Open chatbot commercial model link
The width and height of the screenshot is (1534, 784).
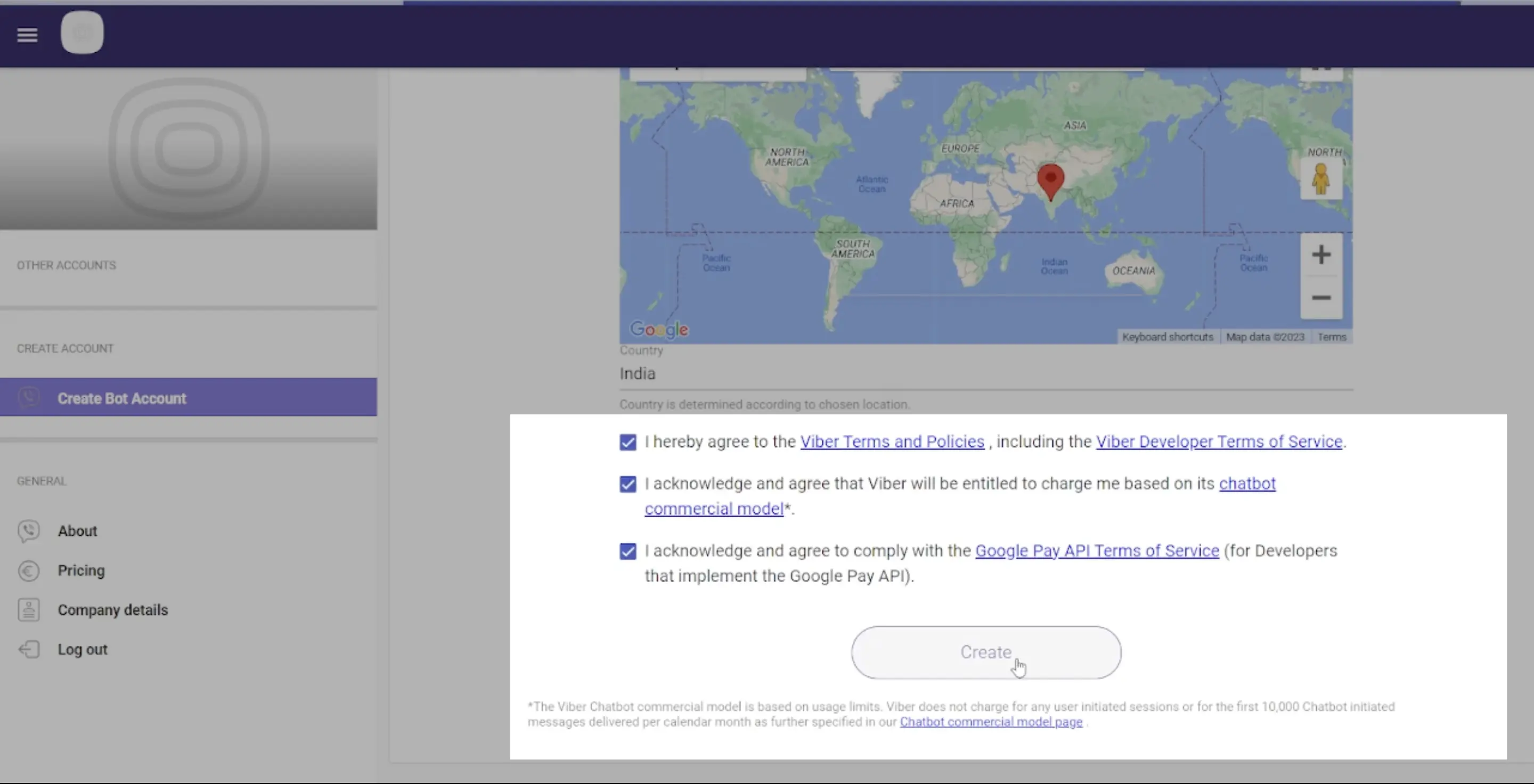[1247, 484]
